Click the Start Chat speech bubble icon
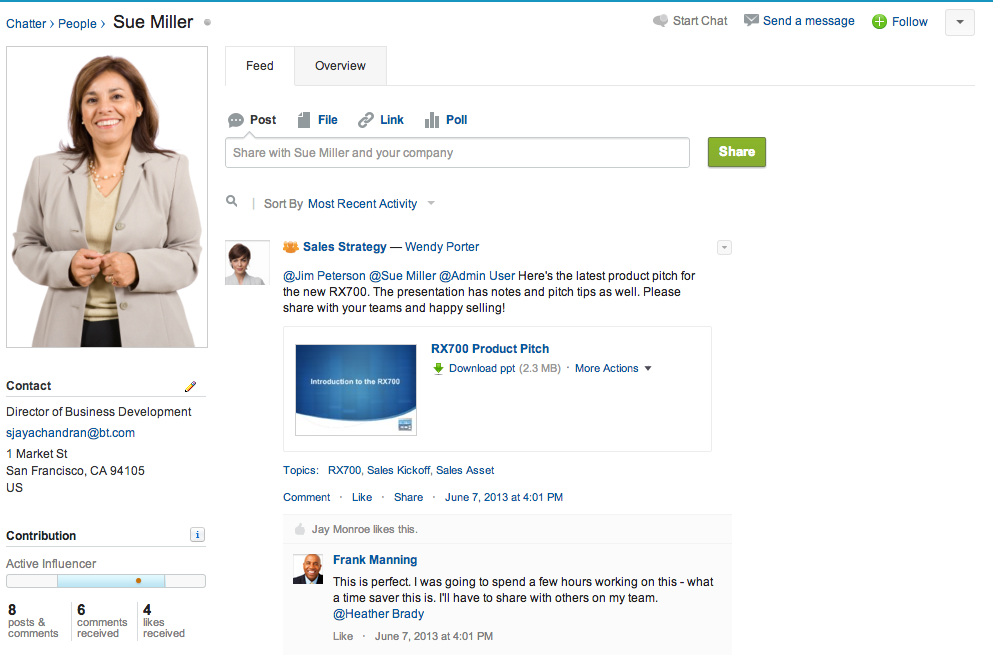The image size is (993, 655). point(660,21)
